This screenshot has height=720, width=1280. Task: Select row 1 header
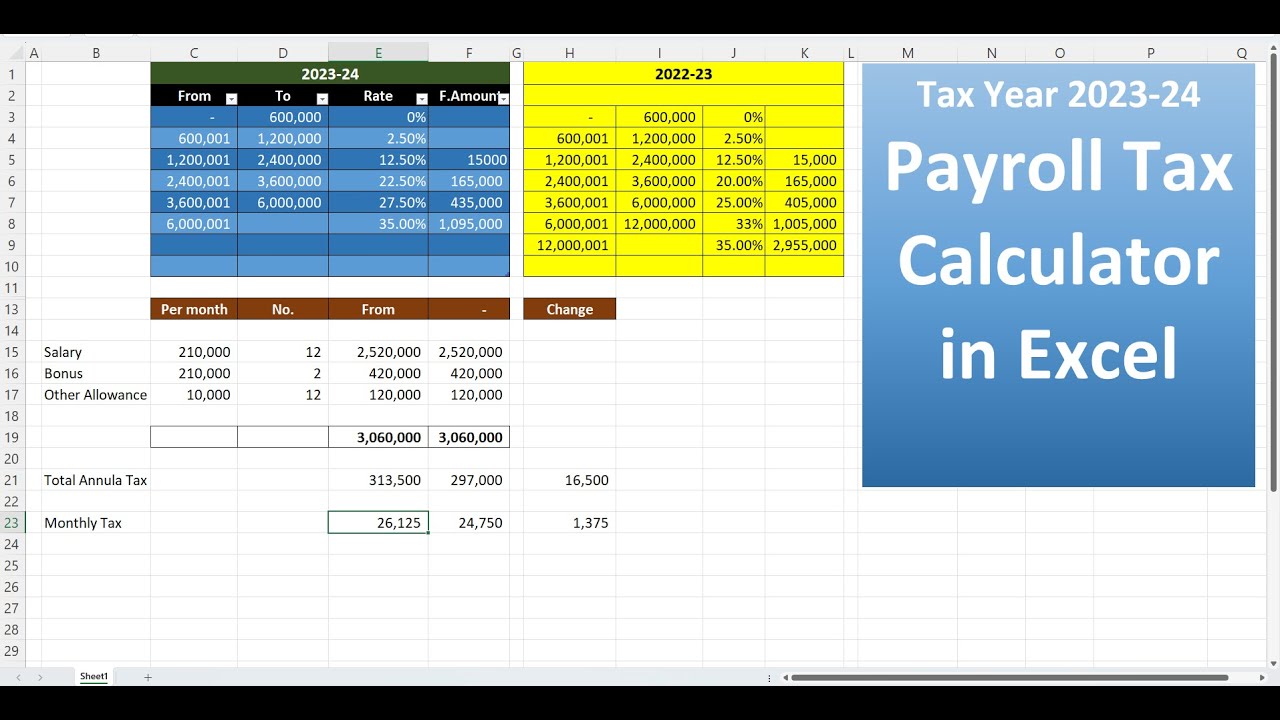[x=13, y=74]
